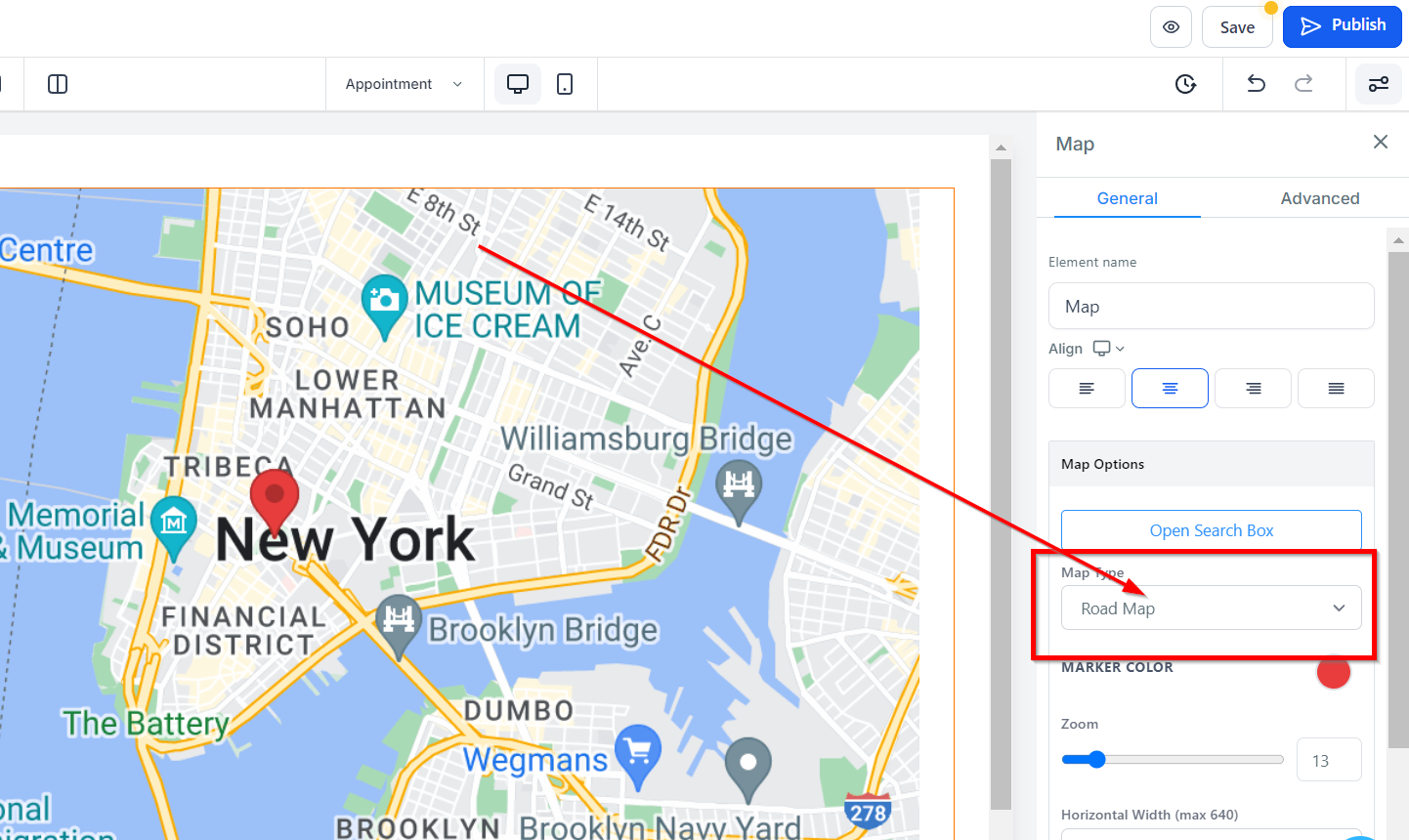Screen dimensions: 1409x840
Task: Open the version history clock icon
Action: pos(1185,84)
